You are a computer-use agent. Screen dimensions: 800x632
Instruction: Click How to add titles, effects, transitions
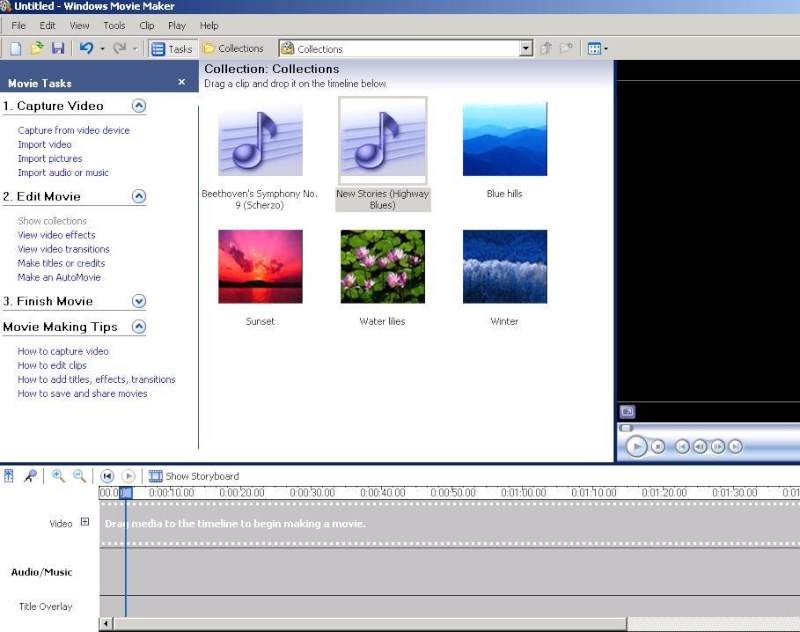[96, 379]
